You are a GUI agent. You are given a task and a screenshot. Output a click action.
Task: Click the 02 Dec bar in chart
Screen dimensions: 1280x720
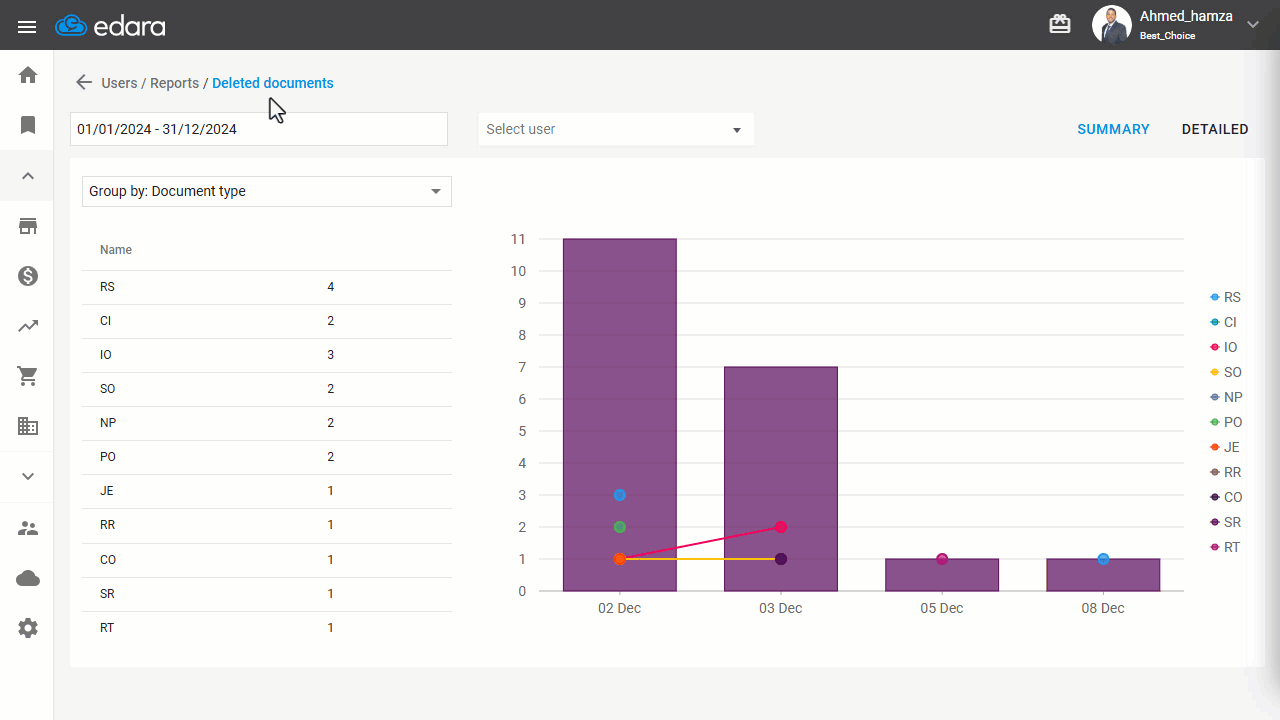(x=620, y=415)
